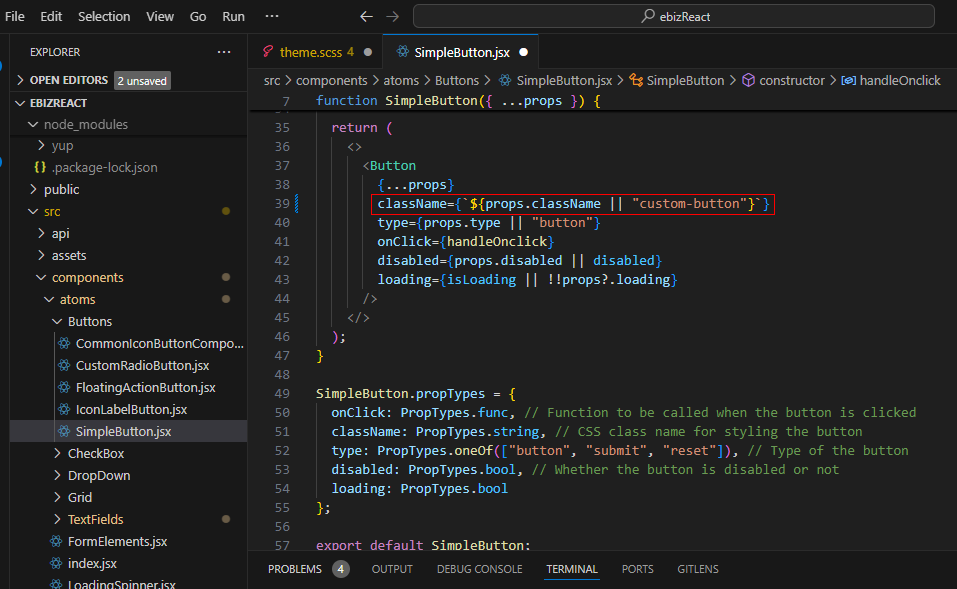Image resolution: width=957 pixels, height=589 pixels.
Task: Expand the DropDown folder
Action: [x=92, y=475]
